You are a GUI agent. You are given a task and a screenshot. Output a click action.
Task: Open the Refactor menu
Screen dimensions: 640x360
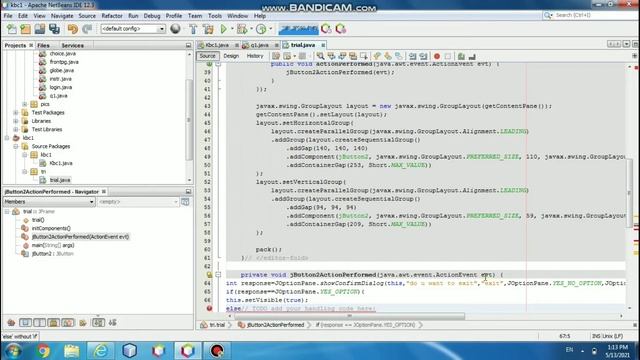pyautogui.click(x=112, y=16)
